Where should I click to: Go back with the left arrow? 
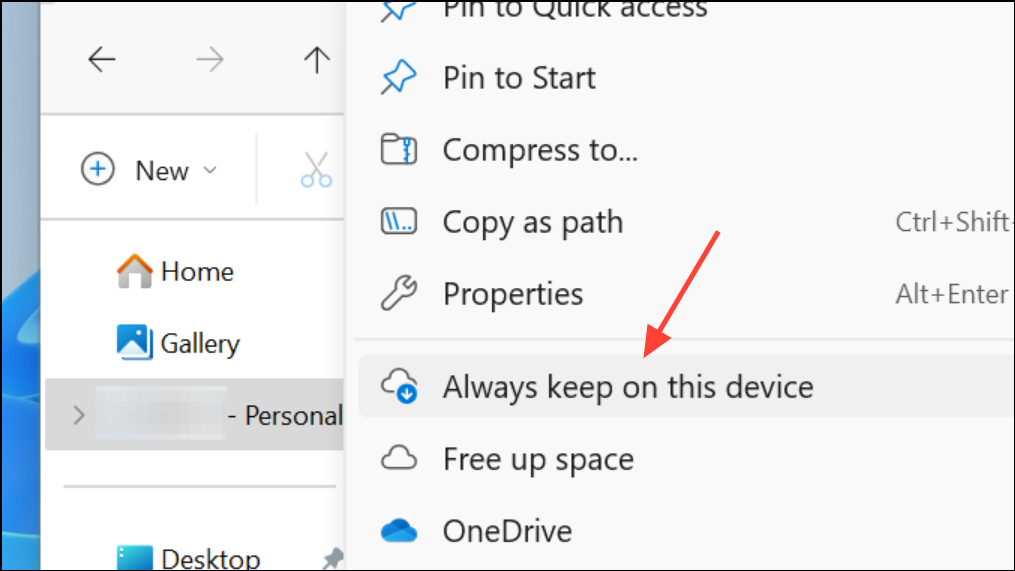click(x=102, y=60)
